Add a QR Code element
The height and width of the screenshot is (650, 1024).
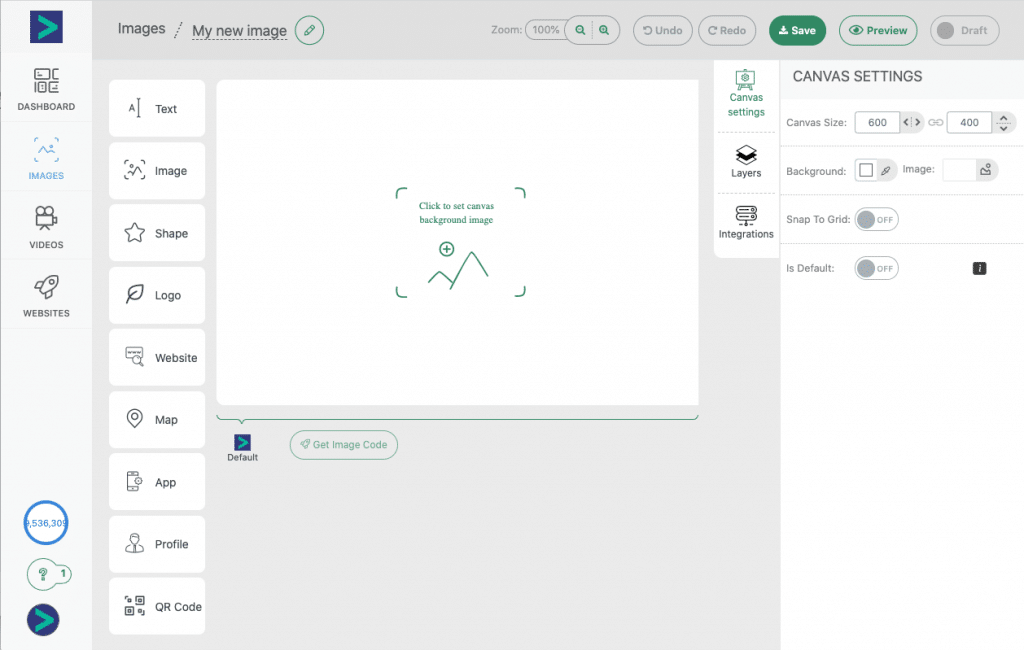pyautogui.click(x=156, y=606)
